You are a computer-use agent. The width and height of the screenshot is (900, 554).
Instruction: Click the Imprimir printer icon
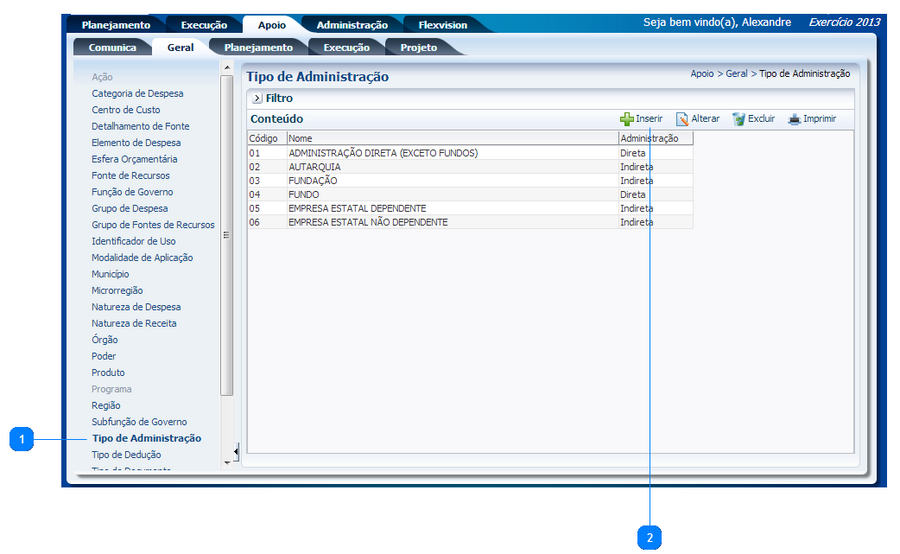(794, 119)
